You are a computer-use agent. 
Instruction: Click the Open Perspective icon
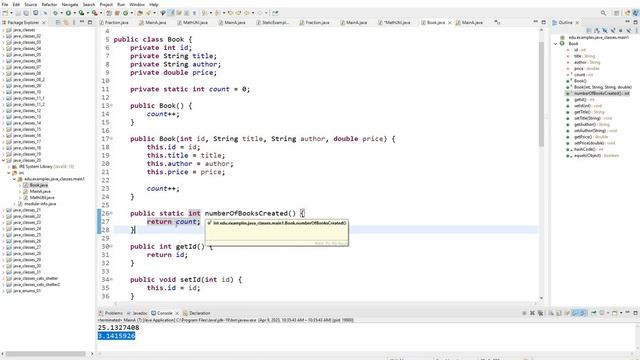617,13
